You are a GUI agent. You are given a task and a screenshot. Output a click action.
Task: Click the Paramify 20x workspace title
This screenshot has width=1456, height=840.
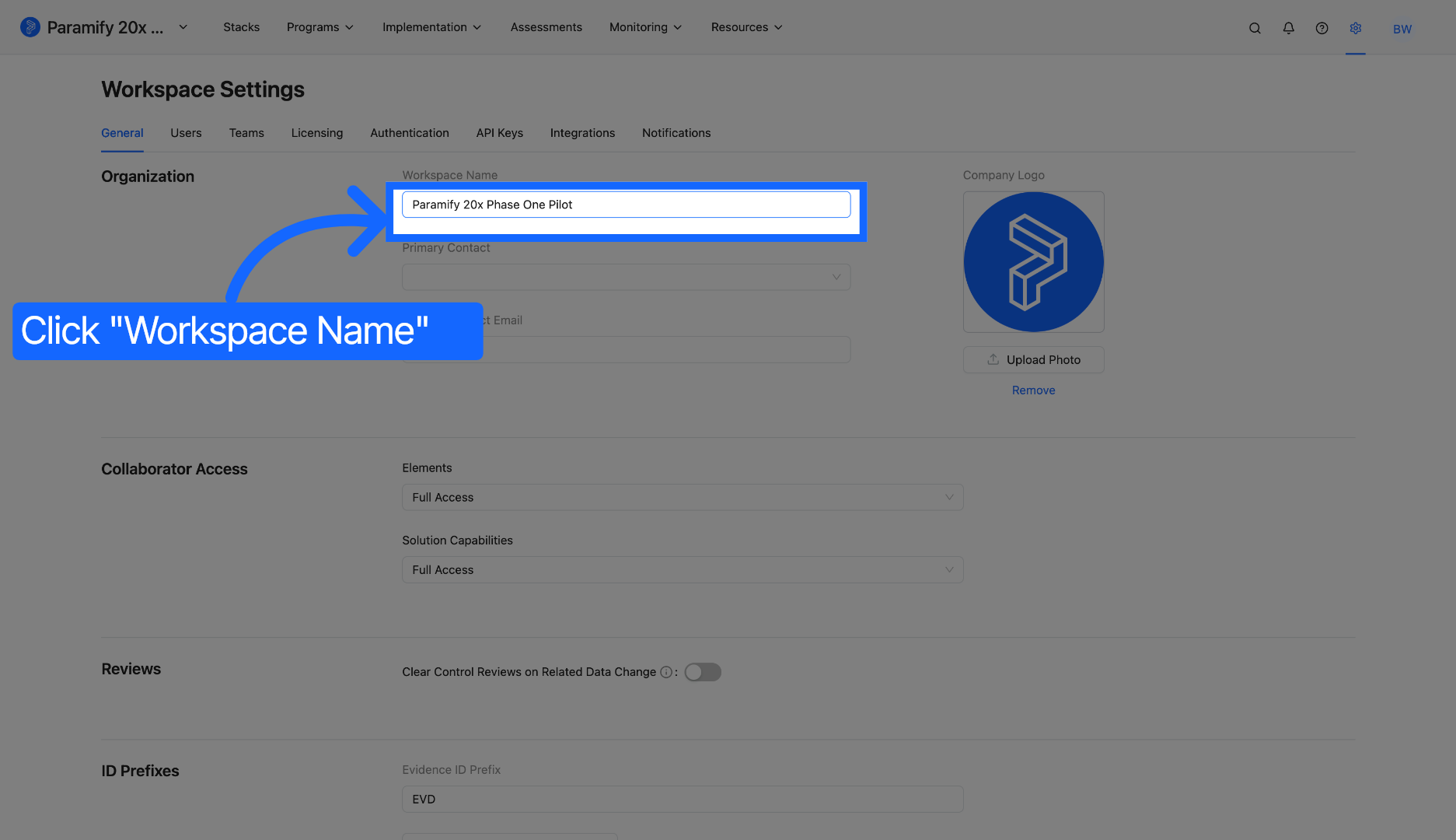coord(105,27)
